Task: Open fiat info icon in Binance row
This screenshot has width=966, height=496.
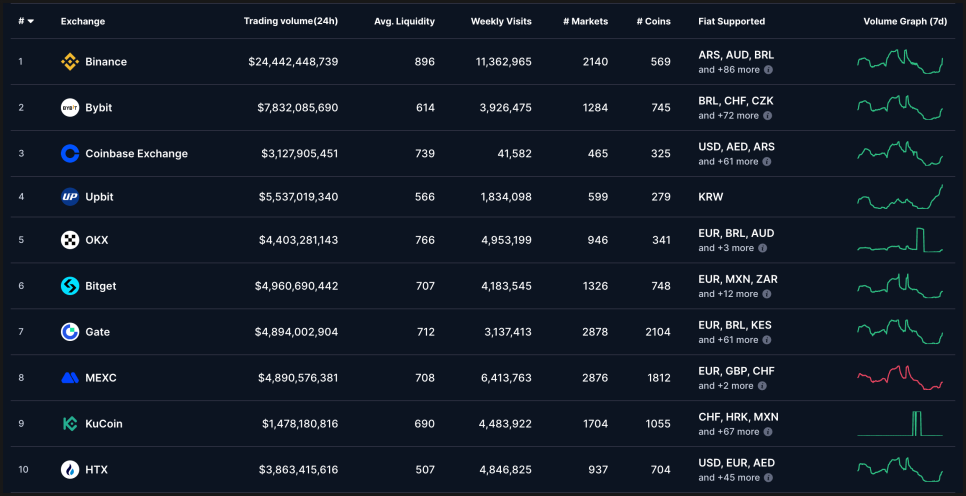Action: pos(768,70)
